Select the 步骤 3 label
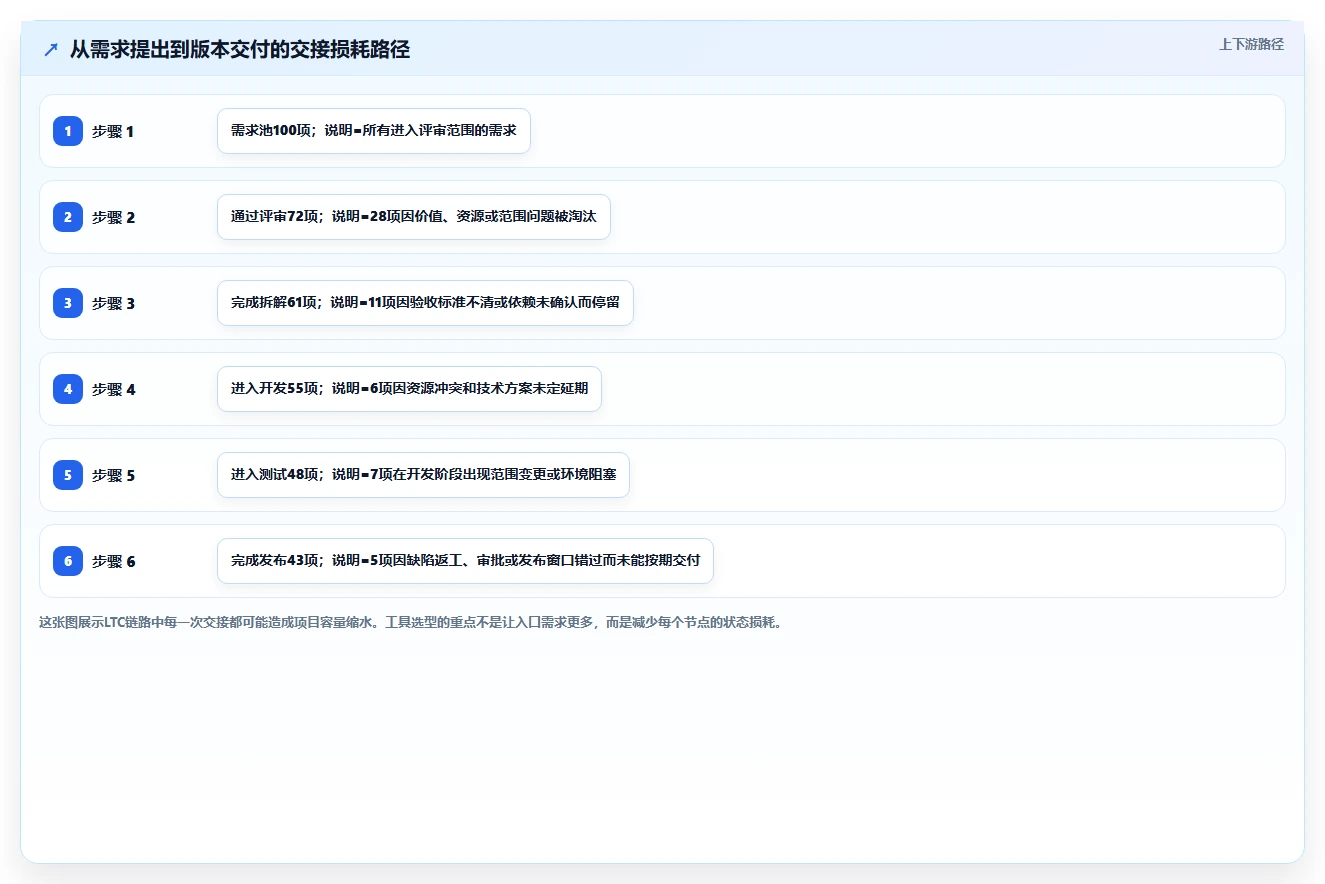This screenshot has width=1325, height=884. pos(113,304)
